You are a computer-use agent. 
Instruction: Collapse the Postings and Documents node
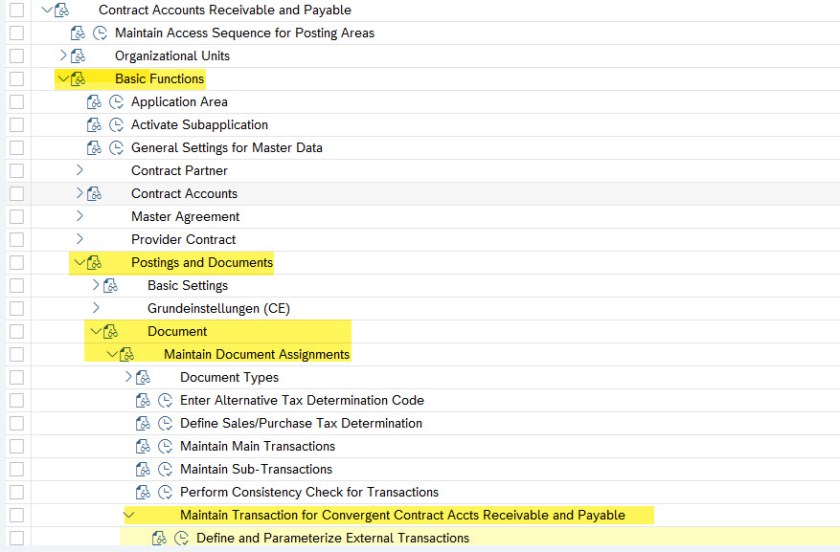[79, 262]
